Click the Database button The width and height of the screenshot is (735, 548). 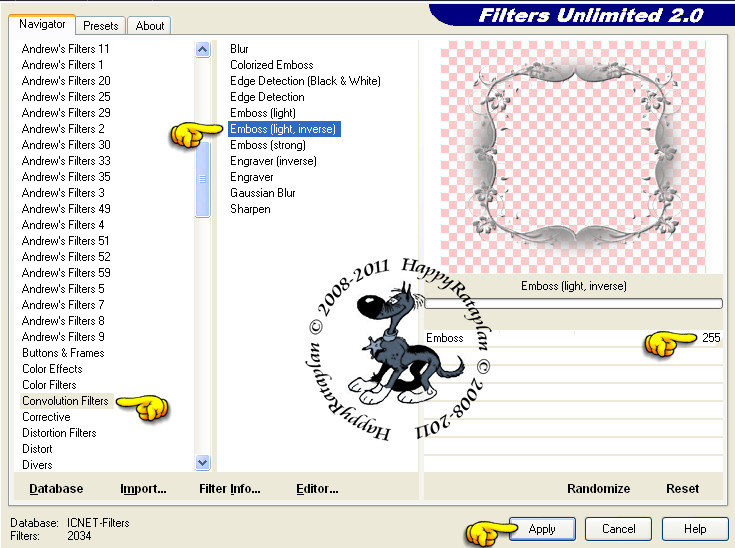[56, 488]
